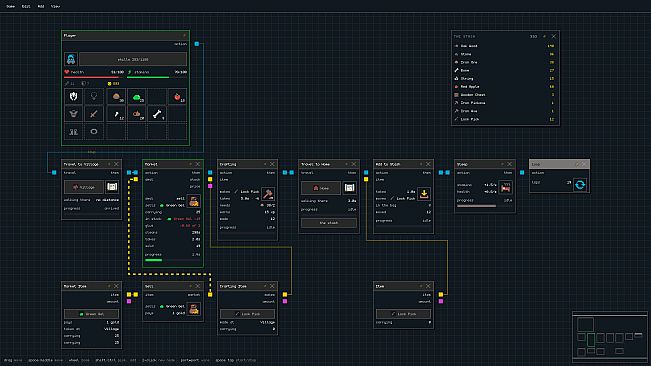Click the pin icon on Sleep node header

coord(502,164)
